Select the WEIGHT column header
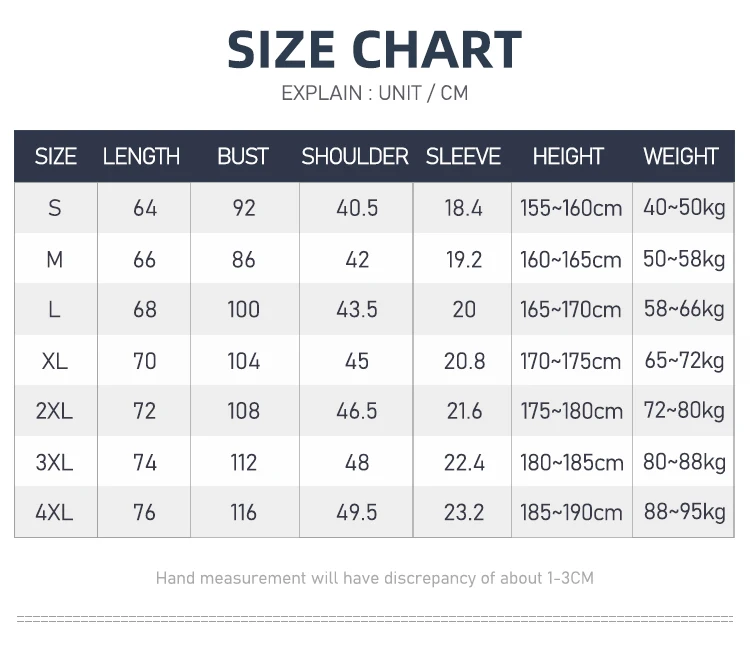 [x=681, y=157]
